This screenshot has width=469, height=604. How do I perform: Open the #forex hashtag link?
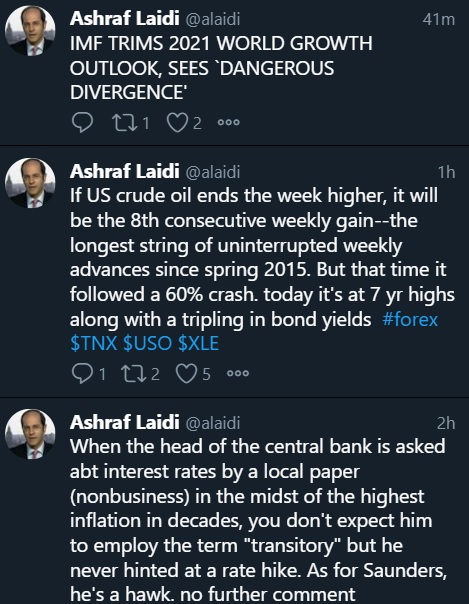pos(410,319)
